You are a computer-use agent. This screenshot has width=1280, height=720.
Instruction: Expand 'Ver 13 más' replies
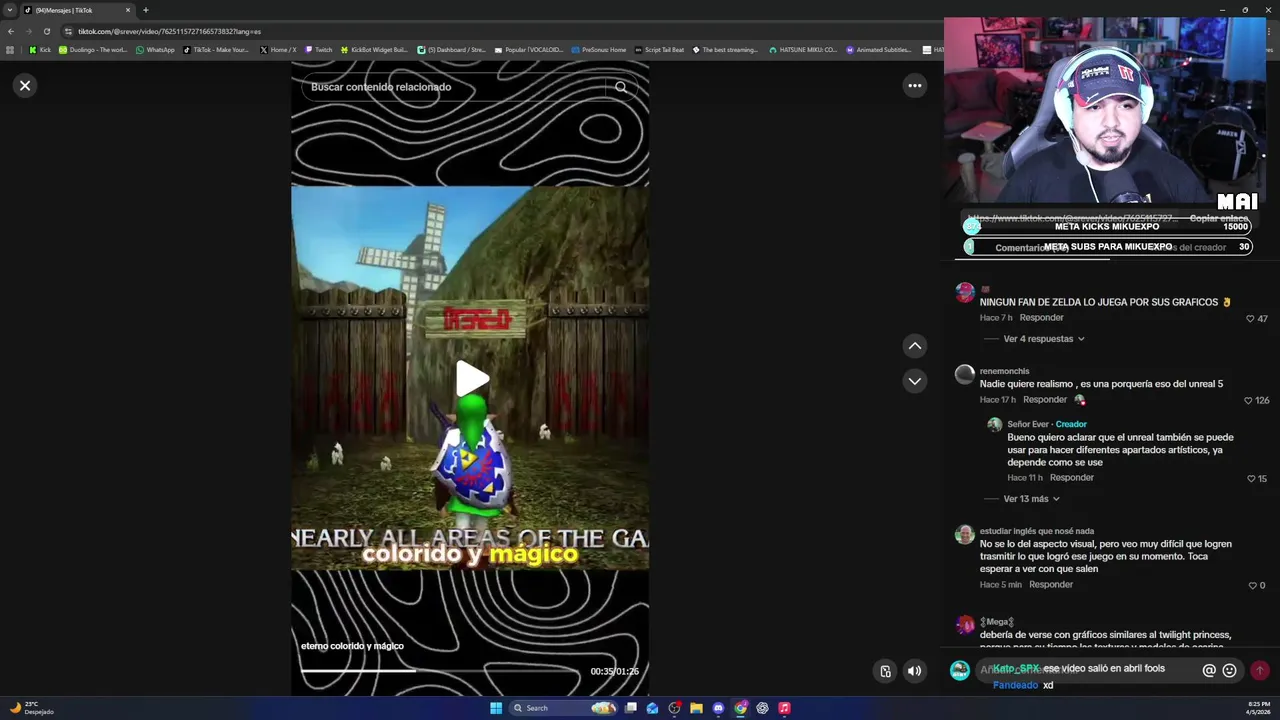(1031, 499)
